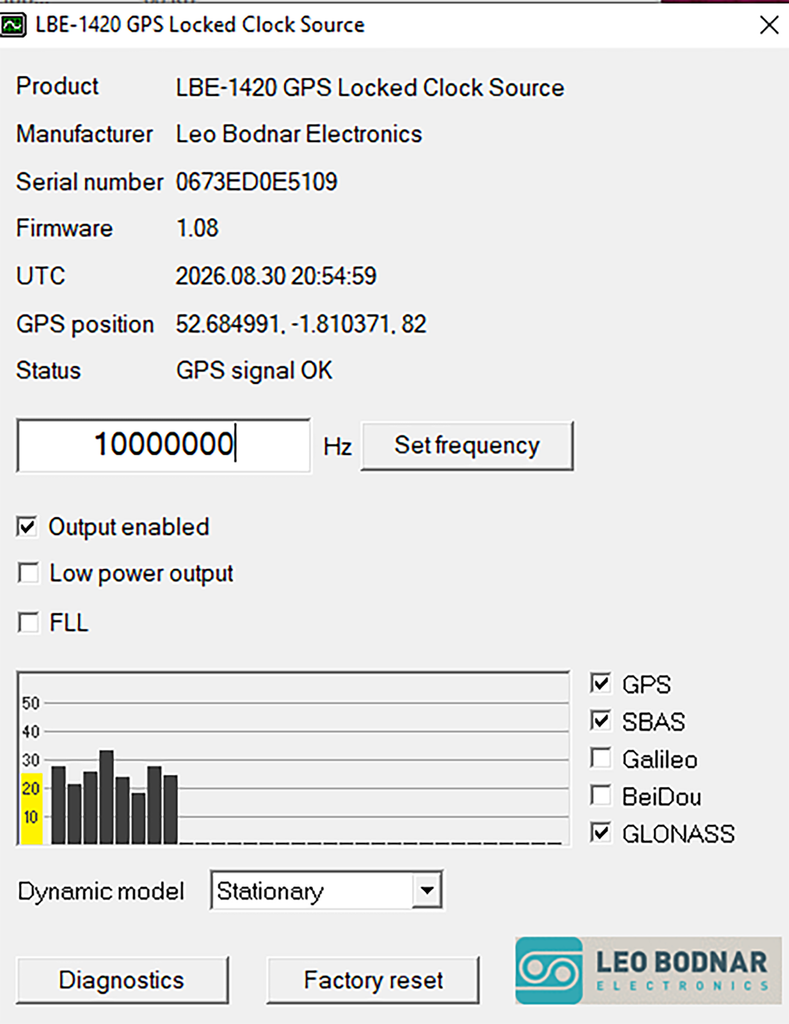The image size is (789, 1024).
Task: Enable the BeiDou constellation
Action: pyautogui.click(x=600, y=795)
